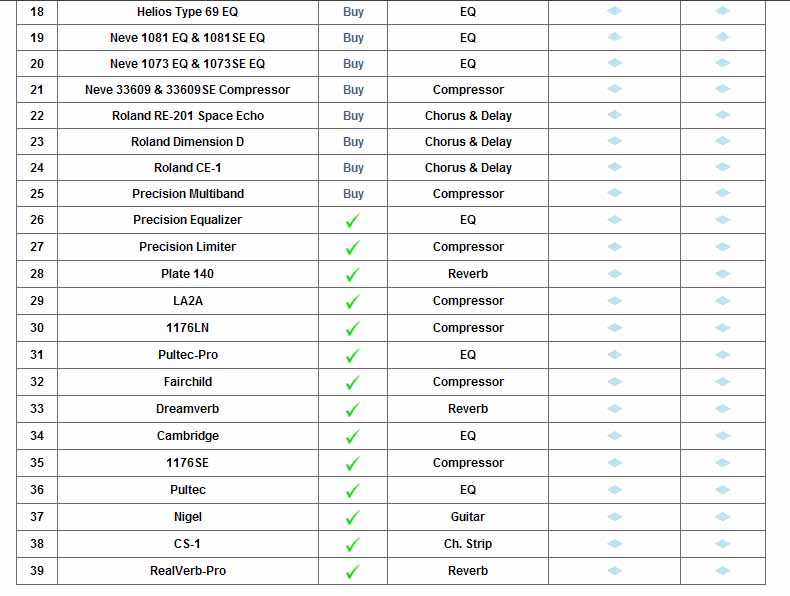The width and height of the screenshot is (790, 596).
Task: Click the first diamond icon in the Neve 1081 row
Action: tap(614, 37)
